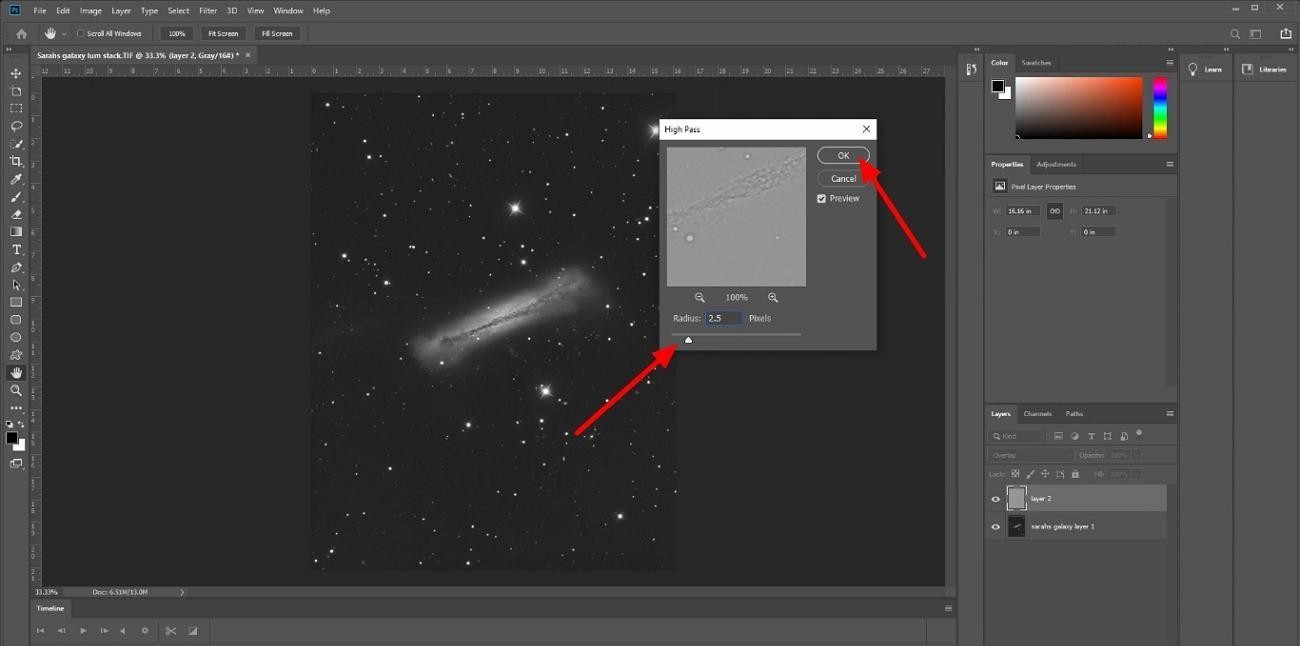The image size is (1300, 646).
Task: Toggle lock all padlock icon
Action: tap(1075, 474)
